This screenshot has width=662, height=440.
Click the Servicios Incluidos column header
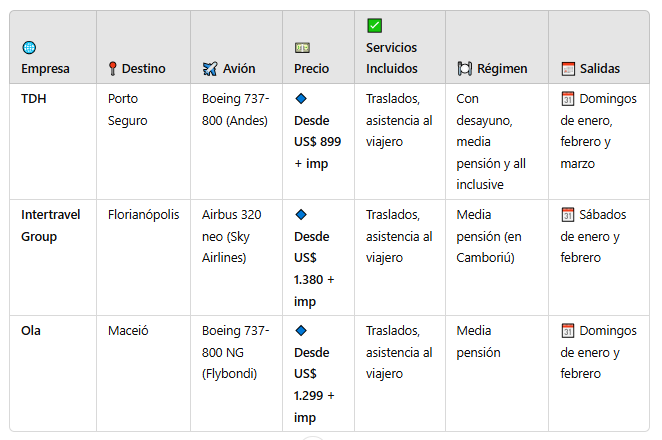pos(391,58)
